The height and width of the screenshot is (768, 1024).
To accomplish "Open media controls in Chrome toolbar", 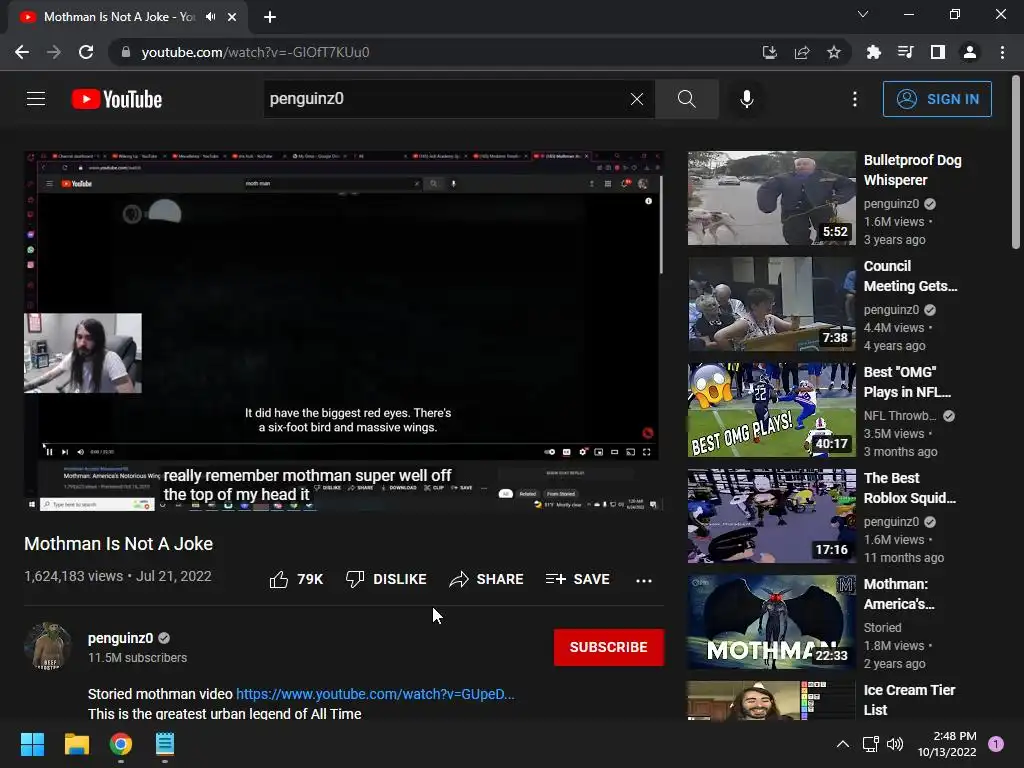I will pos(906,52).
